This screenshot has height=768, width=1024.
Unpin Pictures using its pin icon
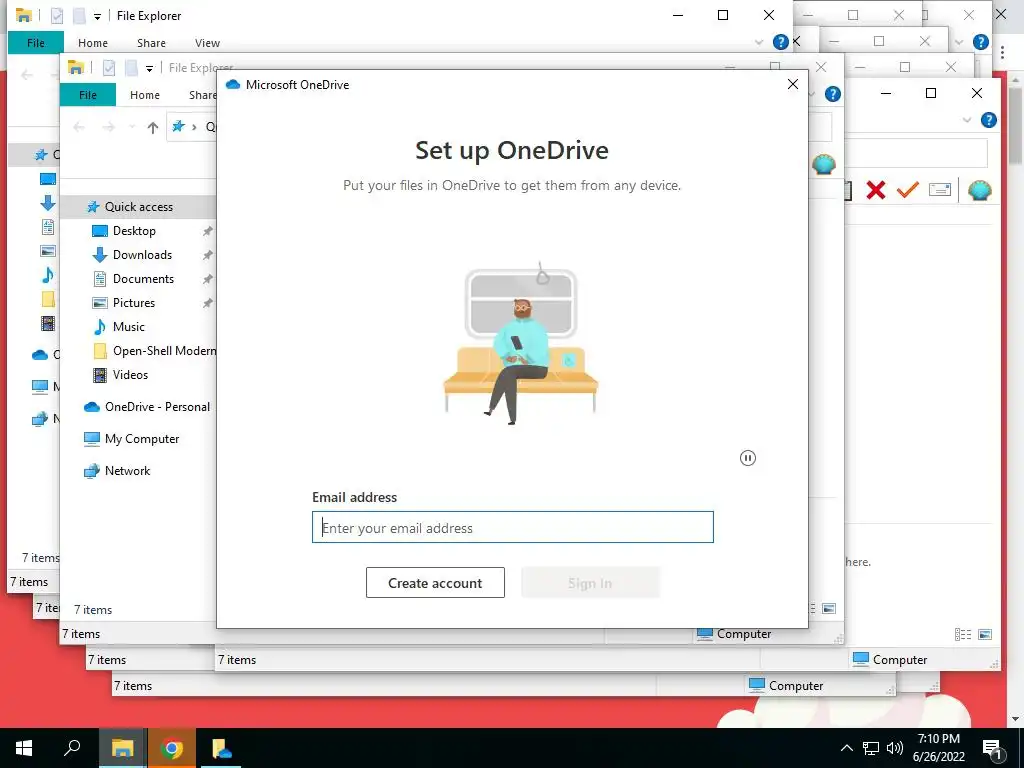(207, 302)
